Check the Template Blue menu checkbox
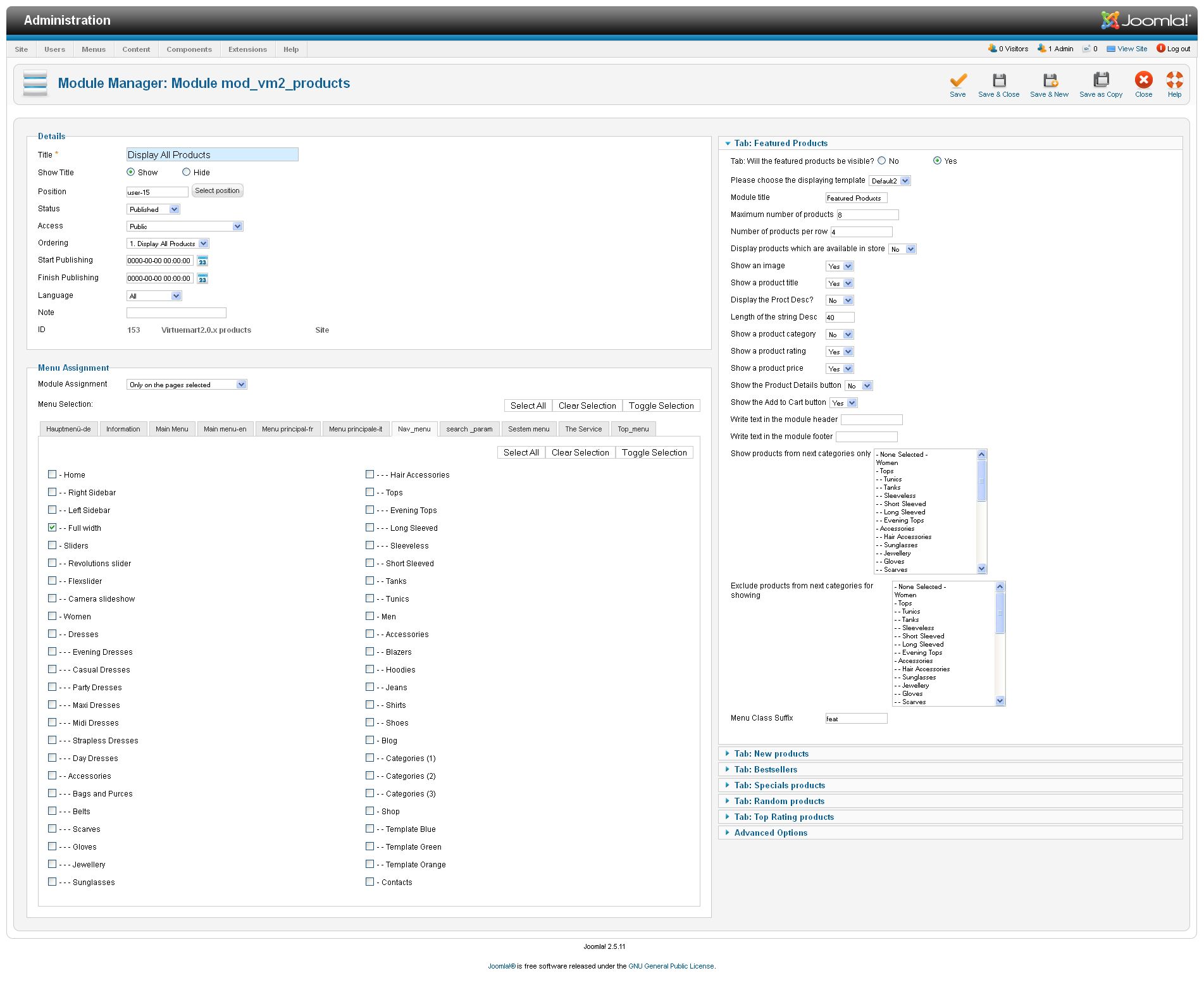Screen dimensions: 1204x985 point(369,829)
